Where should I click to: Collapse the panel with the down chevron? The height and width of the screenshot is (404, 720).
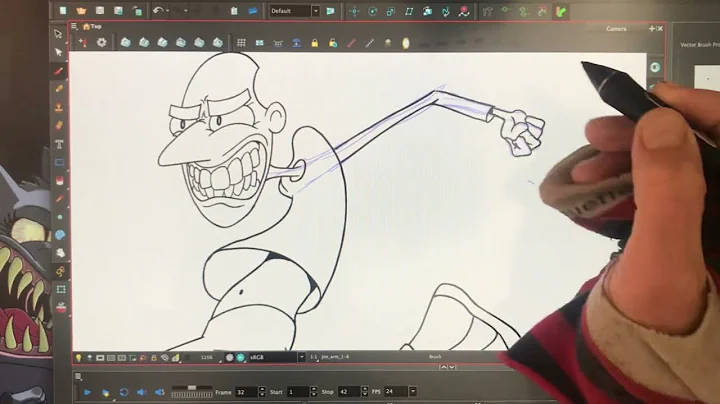pos(452,367)
